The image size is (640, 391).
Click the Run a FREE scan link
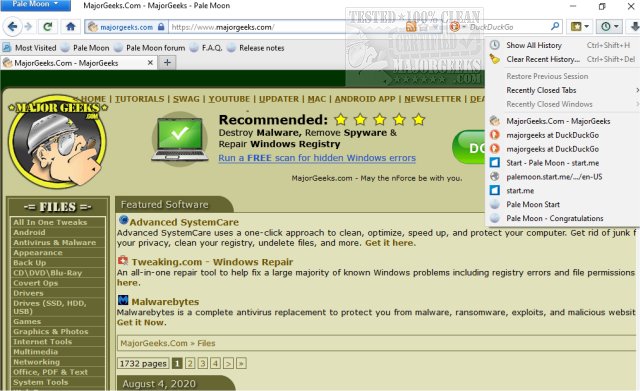click(317, 158)
